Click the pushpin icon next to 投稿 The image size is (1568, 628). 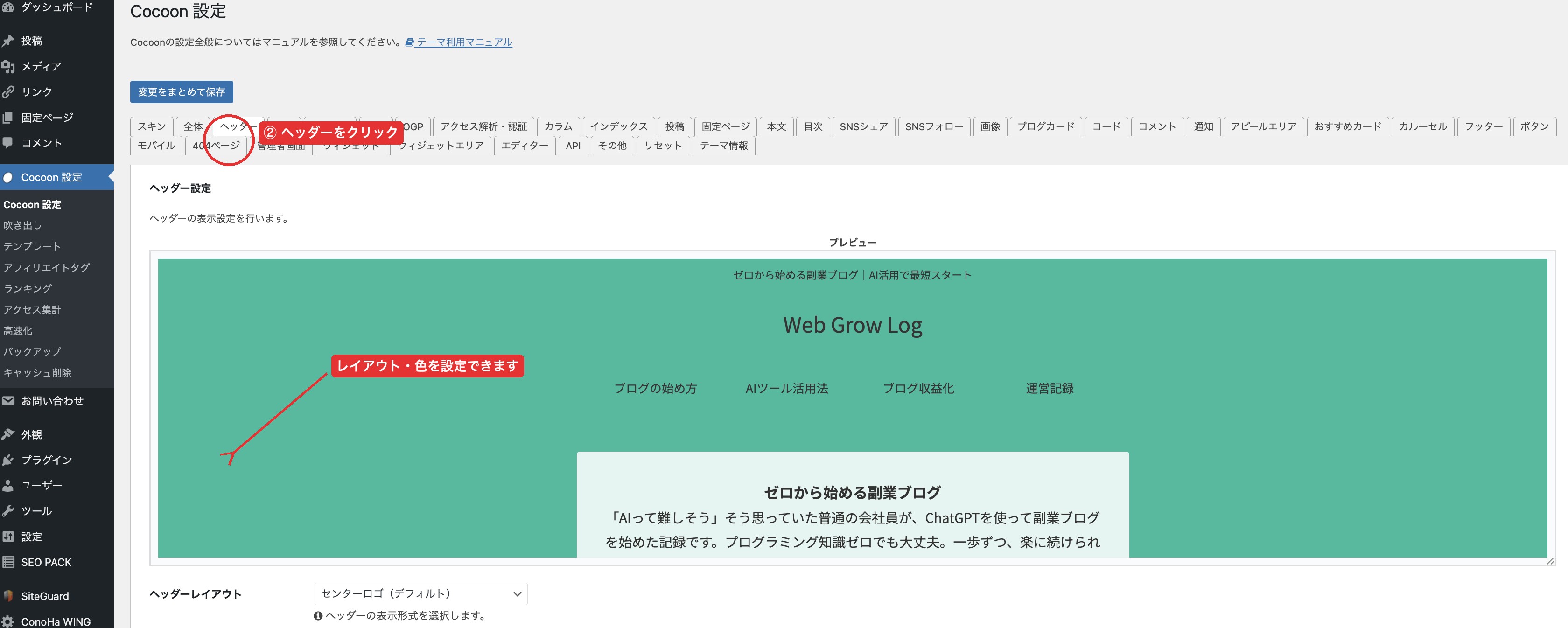pos(7,41)
